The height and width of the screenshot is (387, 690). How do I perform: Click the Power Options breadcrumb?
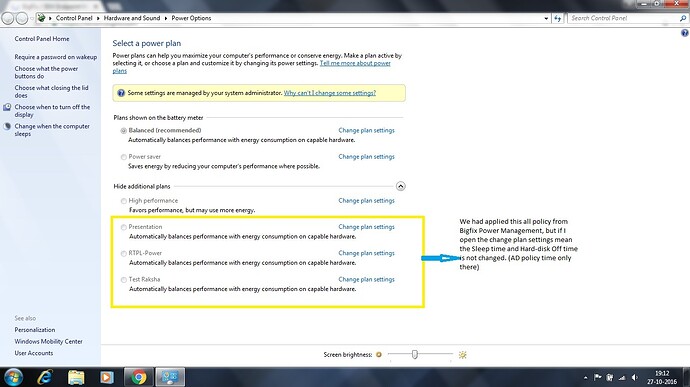191,18
